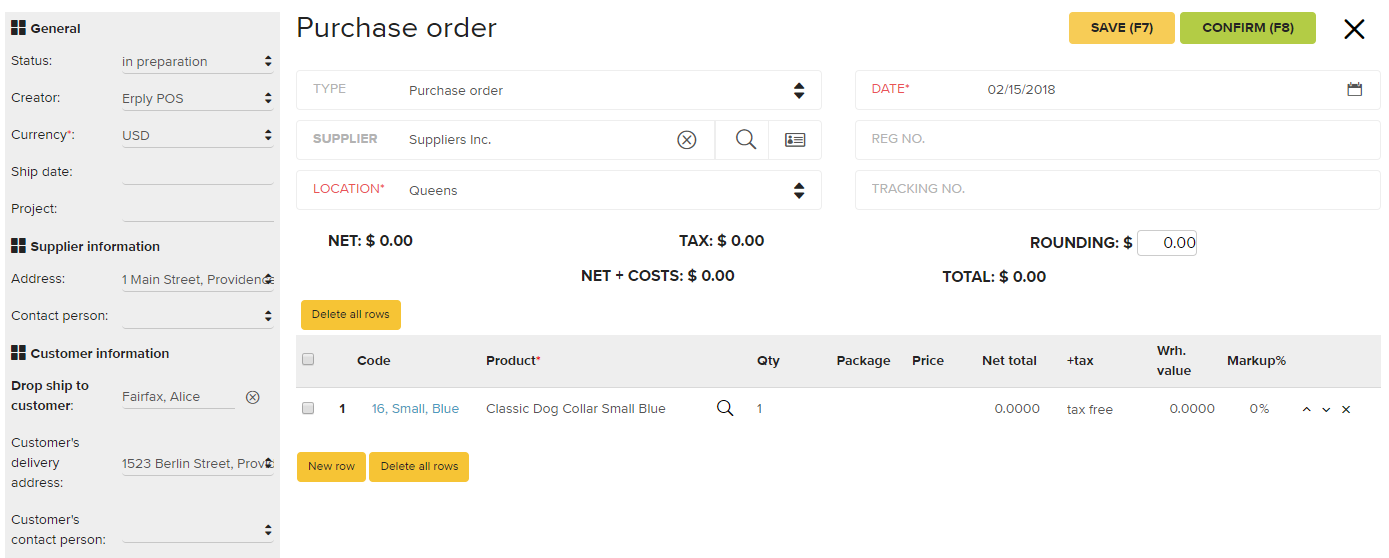Check the select-all rows header checkbox
The height and width of the screenshot is (558, 1389).
308,360
